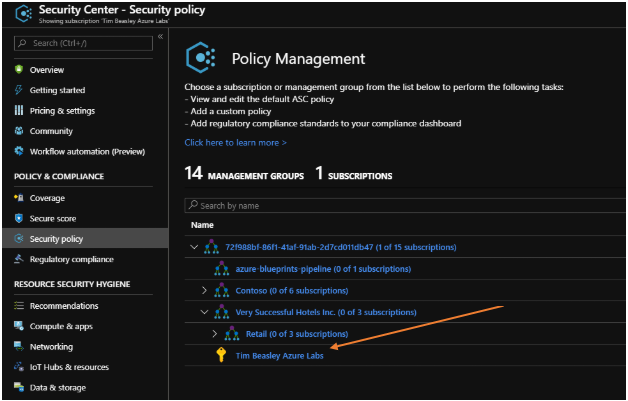The width and height of the screenshot is (628, 401).
Task: Focus the Search by name field
Action: (405, 205)
